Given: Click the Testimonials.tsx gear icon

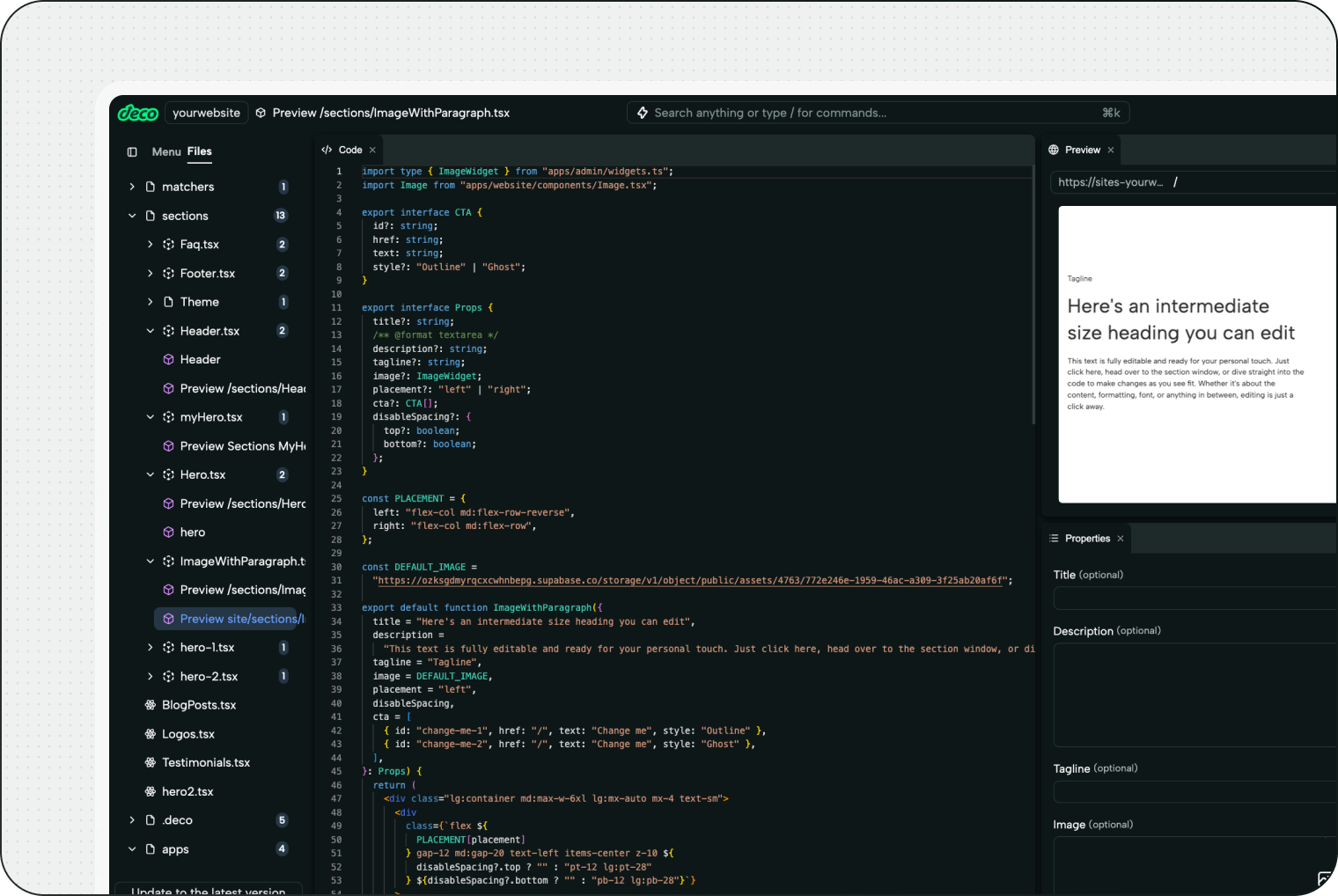Looking at the screenshot, I should pyautogui.click(x=151, y=762).
